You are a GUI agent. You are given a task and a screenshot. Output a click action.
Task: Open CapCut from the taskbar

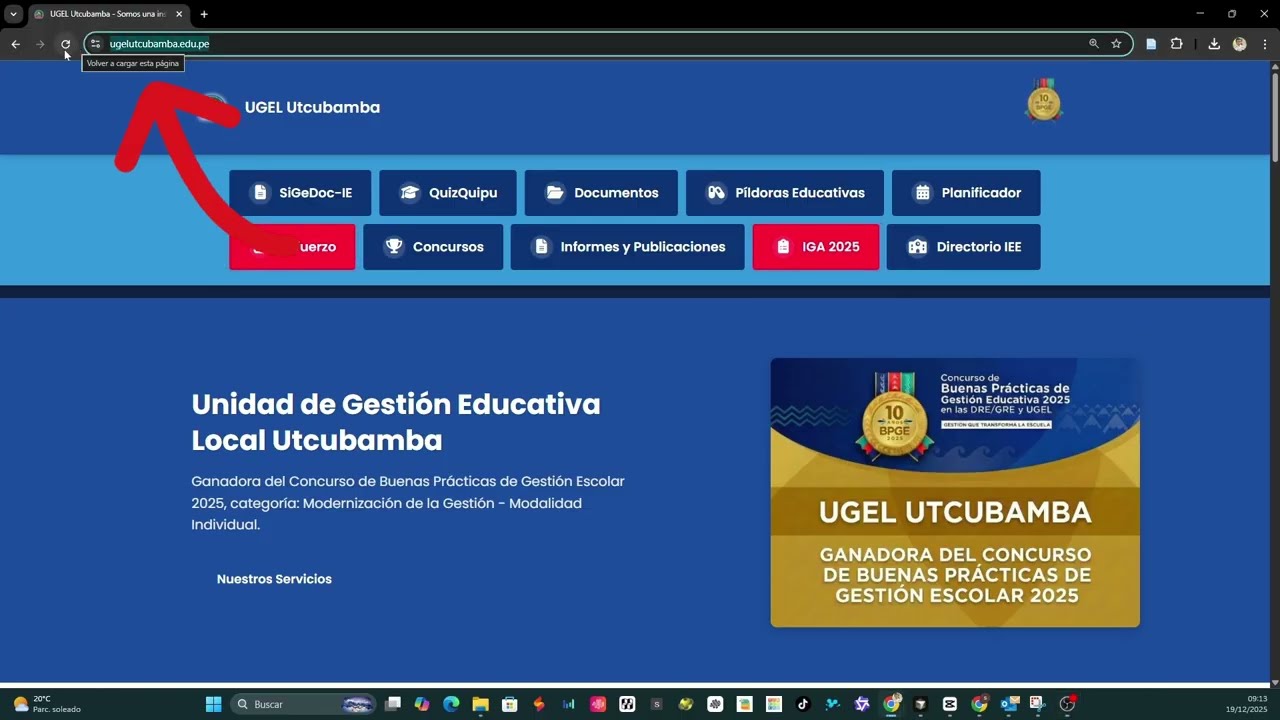(x=950, y=704)
